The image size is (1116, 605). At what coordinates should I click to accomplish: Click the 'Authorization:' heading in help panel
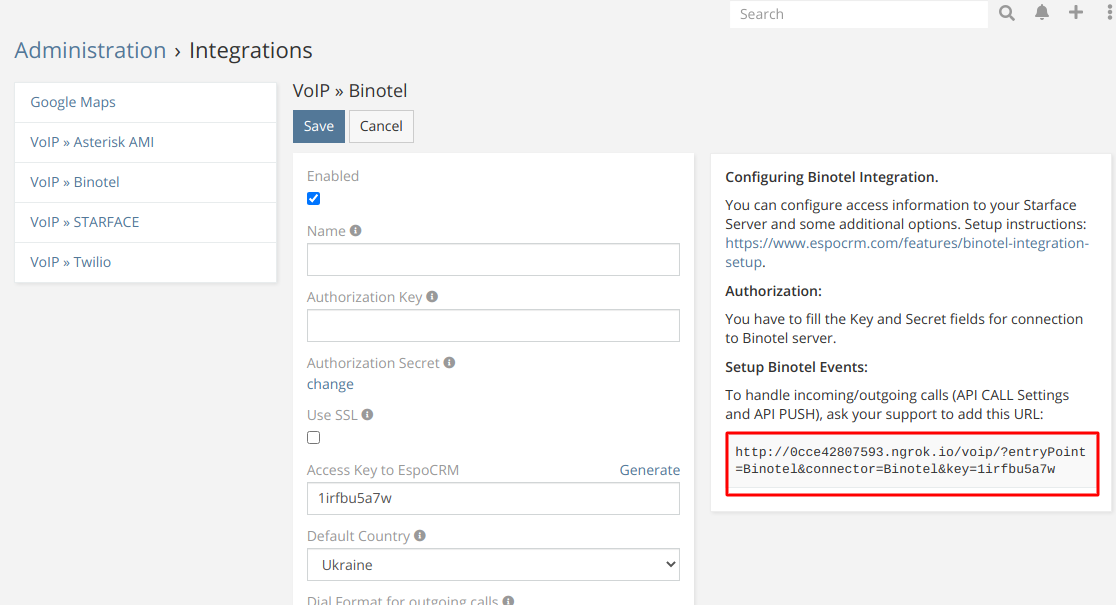[x=774, y=291]
